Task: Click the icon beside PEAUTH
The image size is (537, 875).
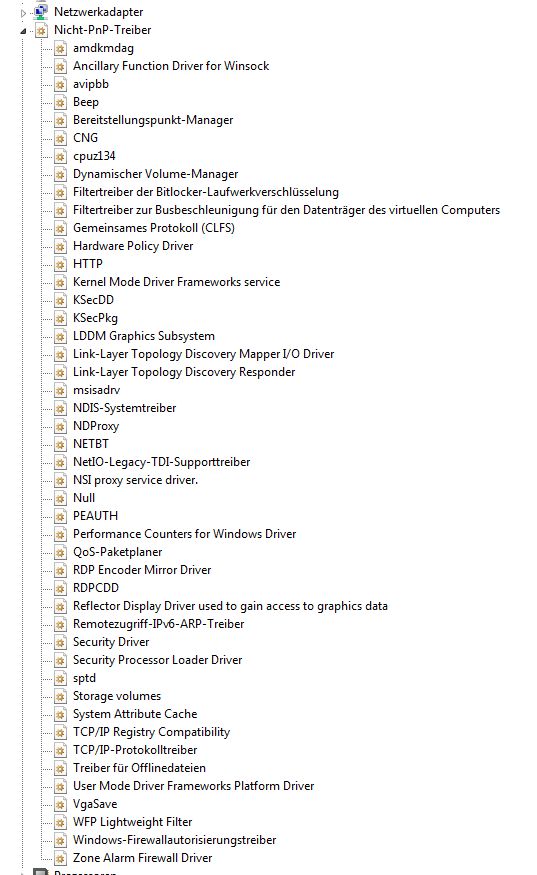Action: click(x=60, y=516)
